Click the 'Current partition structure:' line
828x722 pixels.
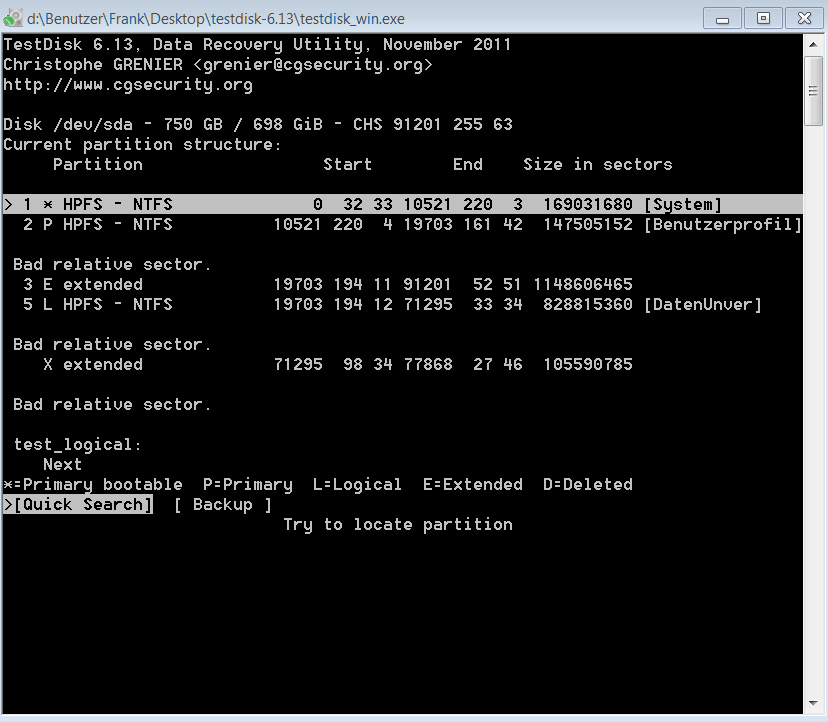pyautogui.click(x=143, y=144)
